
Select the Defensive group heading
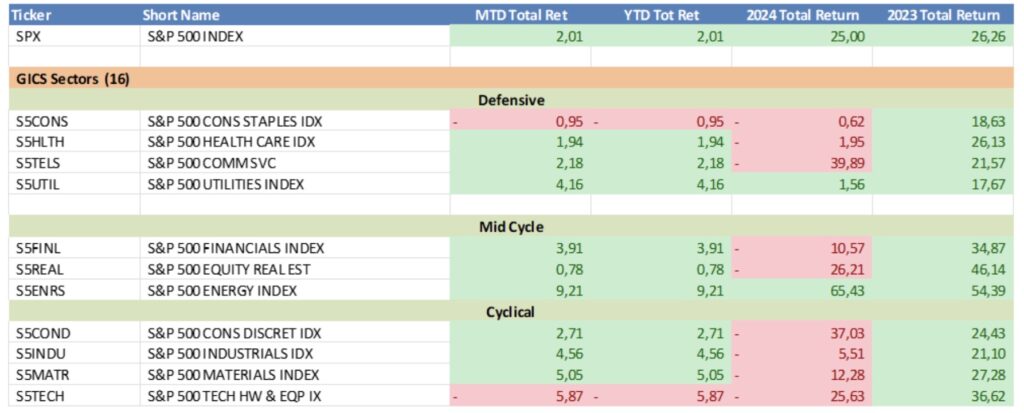[511, 100]
